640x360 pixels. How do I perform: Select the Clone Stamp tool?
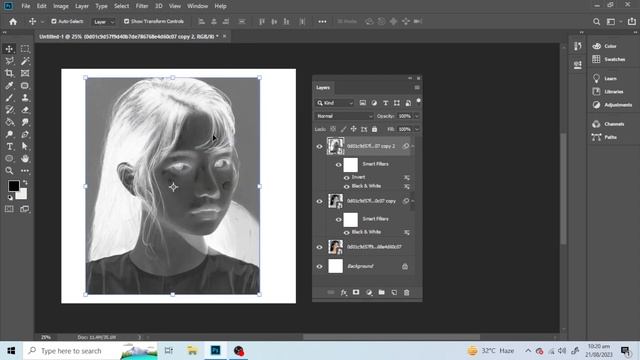point(25,98)
